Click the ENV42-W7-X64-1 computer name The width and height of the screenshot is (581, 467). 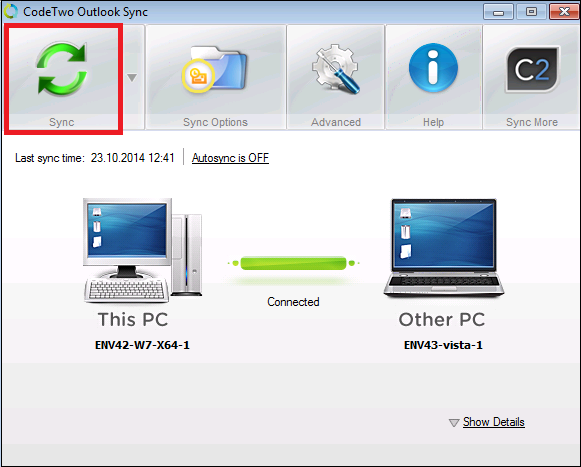[142, 345]
